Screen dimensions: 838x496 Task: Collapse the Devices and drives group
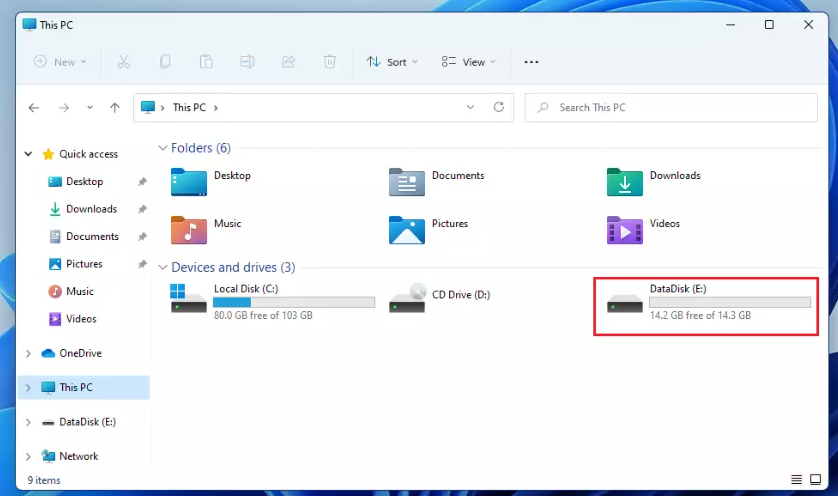(162, 267)
